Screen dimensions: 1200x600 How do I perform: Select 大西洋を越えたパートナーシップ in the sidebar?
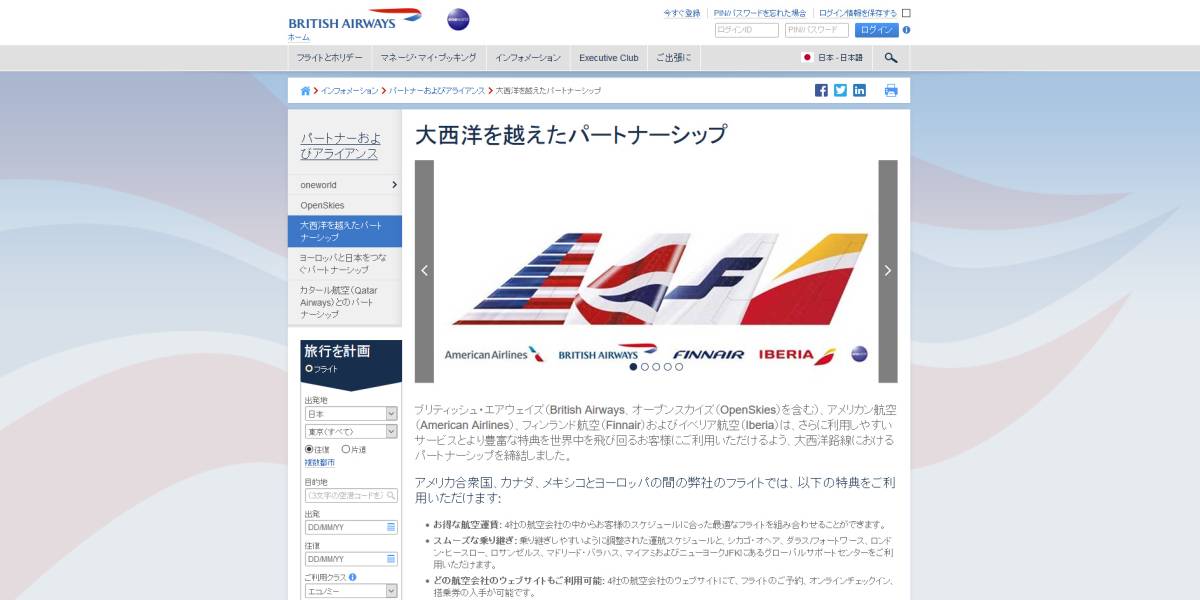(345, 231)
